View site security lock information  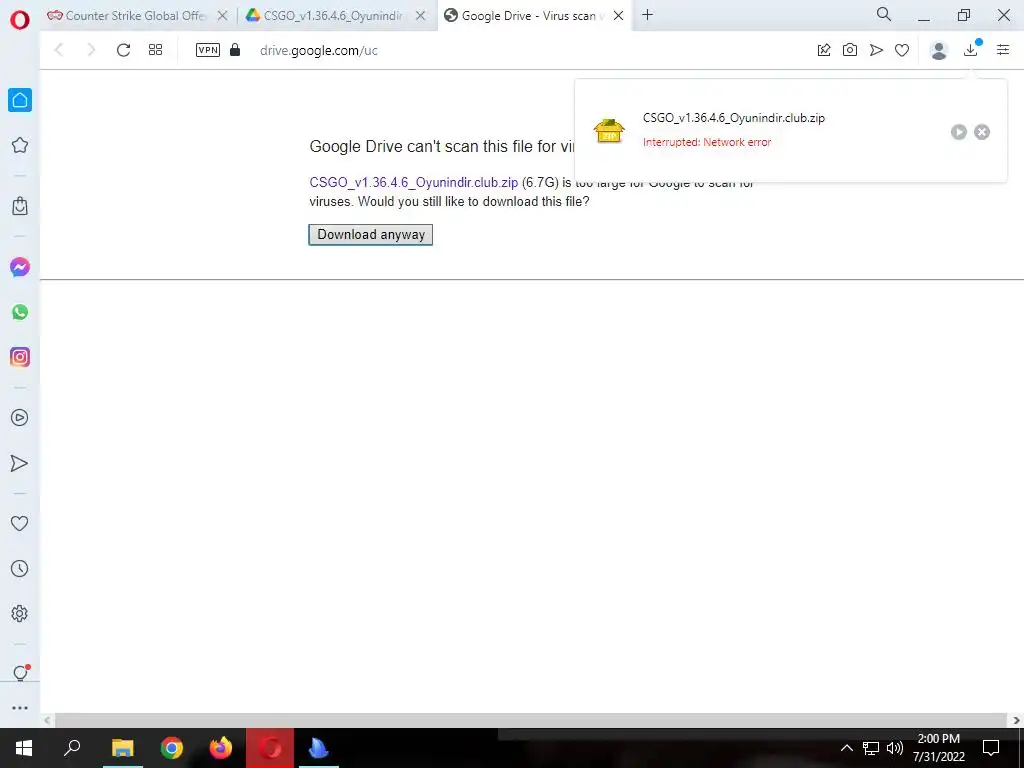(x=235, y=50)
